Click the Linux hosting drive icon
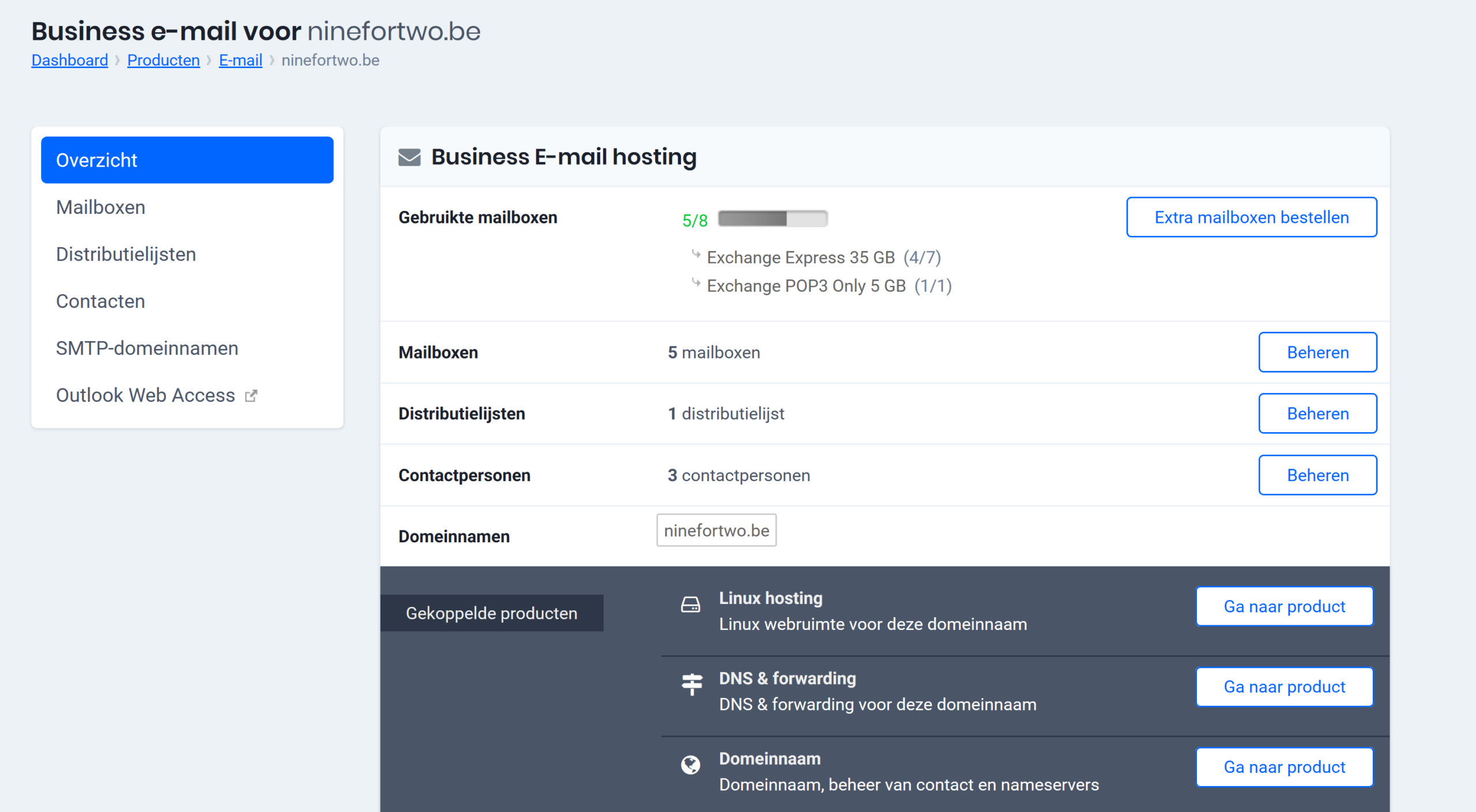This screenshot has width=1476, height=812. (690, 605)
